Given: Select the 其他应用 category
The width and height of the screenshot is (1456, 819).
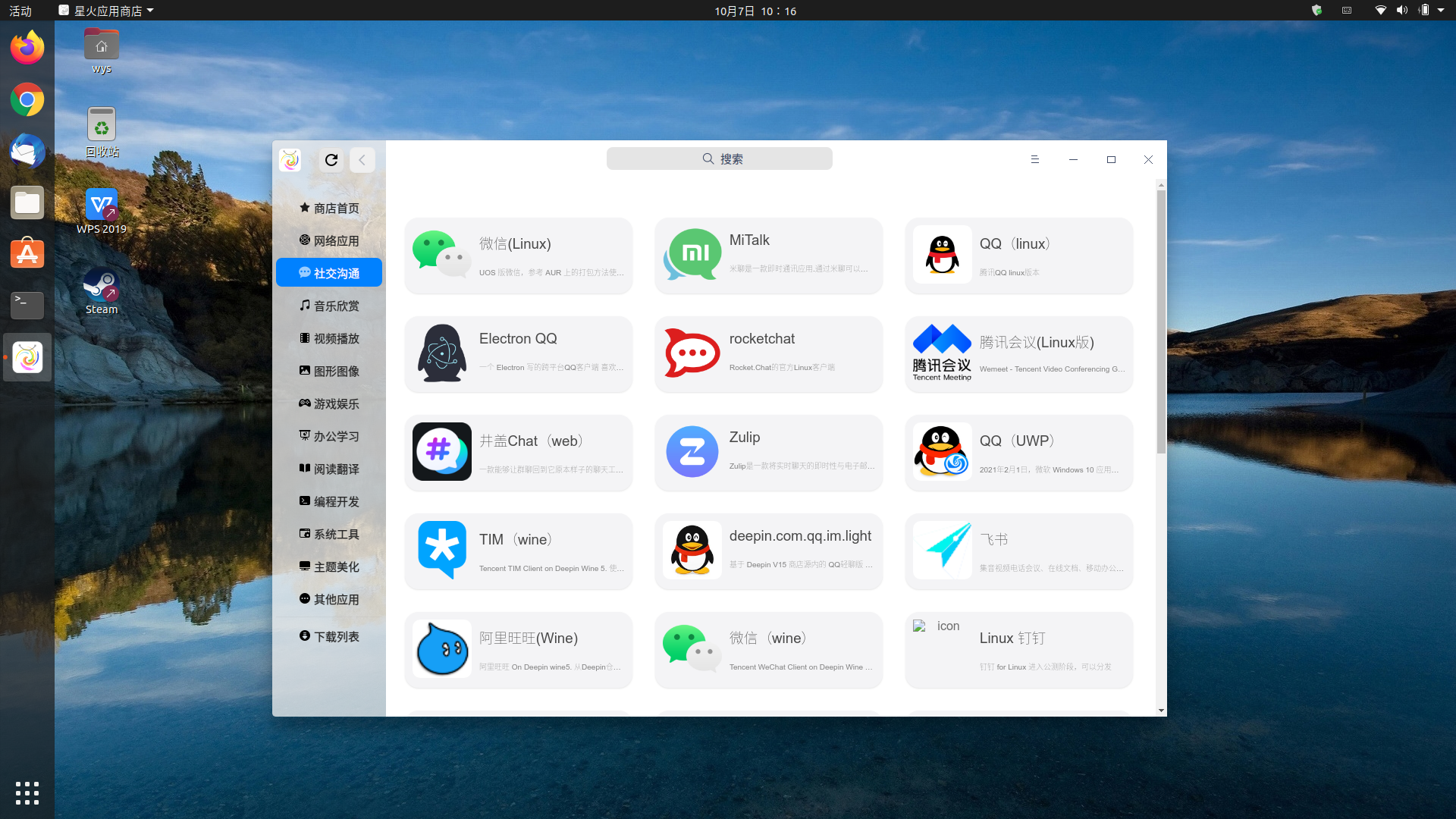Looking at the screenshot, I should [329, 599].
